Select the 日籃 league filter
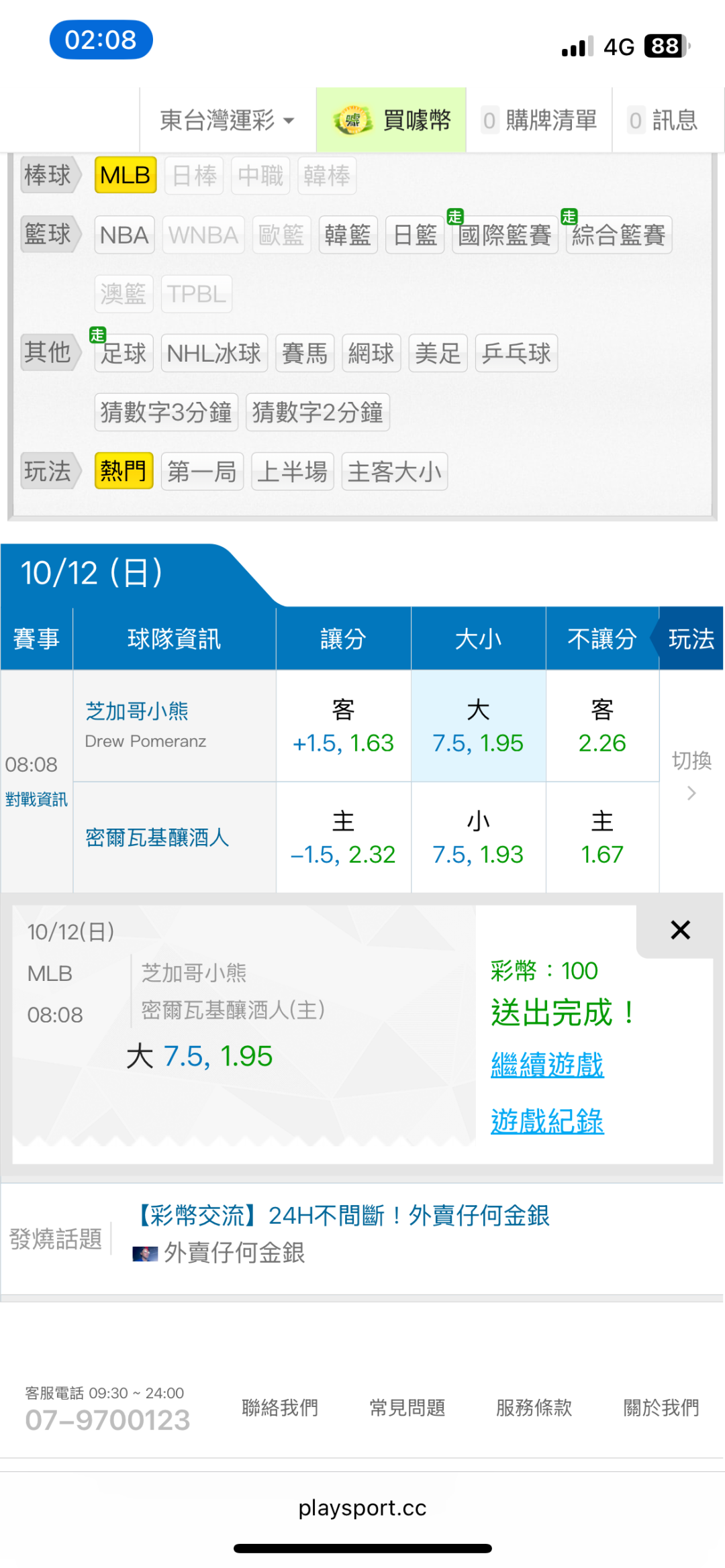This screenshot has width=725, height=1568. tap(415, 235)
